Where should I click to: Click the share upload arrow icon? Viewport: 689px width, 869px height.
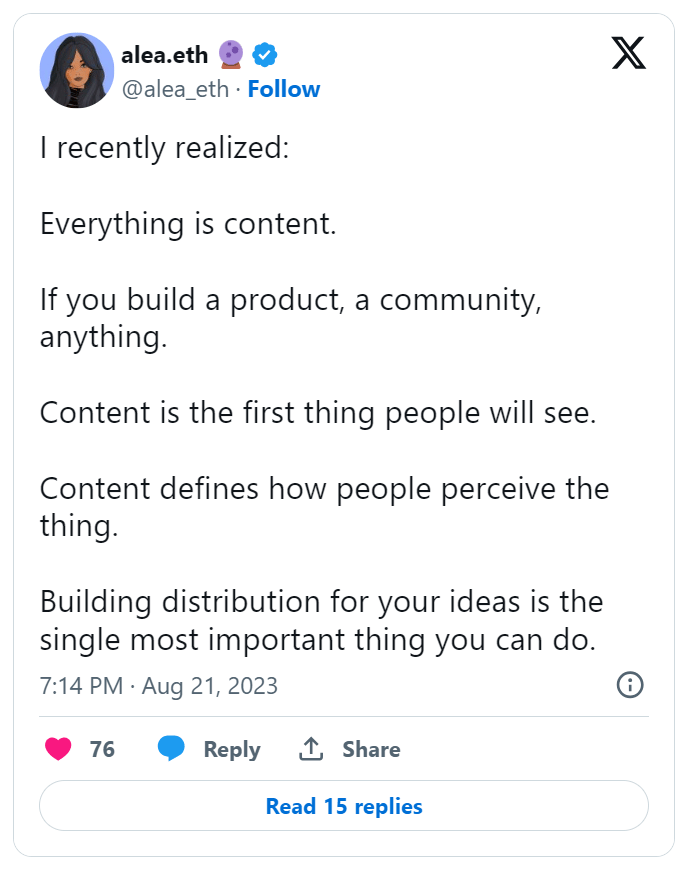click(x=311, y=749)
